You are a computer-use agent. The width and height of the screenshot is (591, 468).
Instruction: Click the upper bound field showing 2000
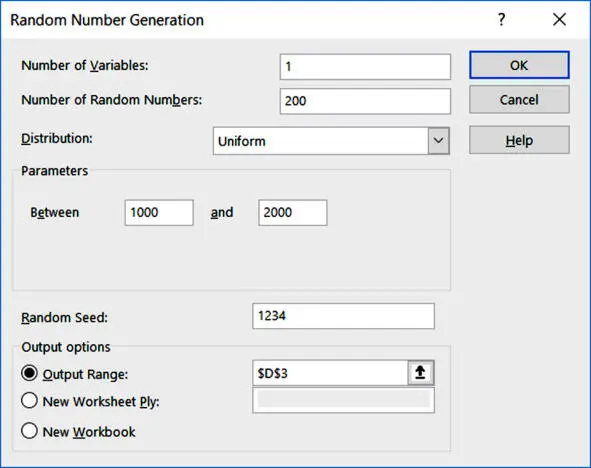(292, 213)
